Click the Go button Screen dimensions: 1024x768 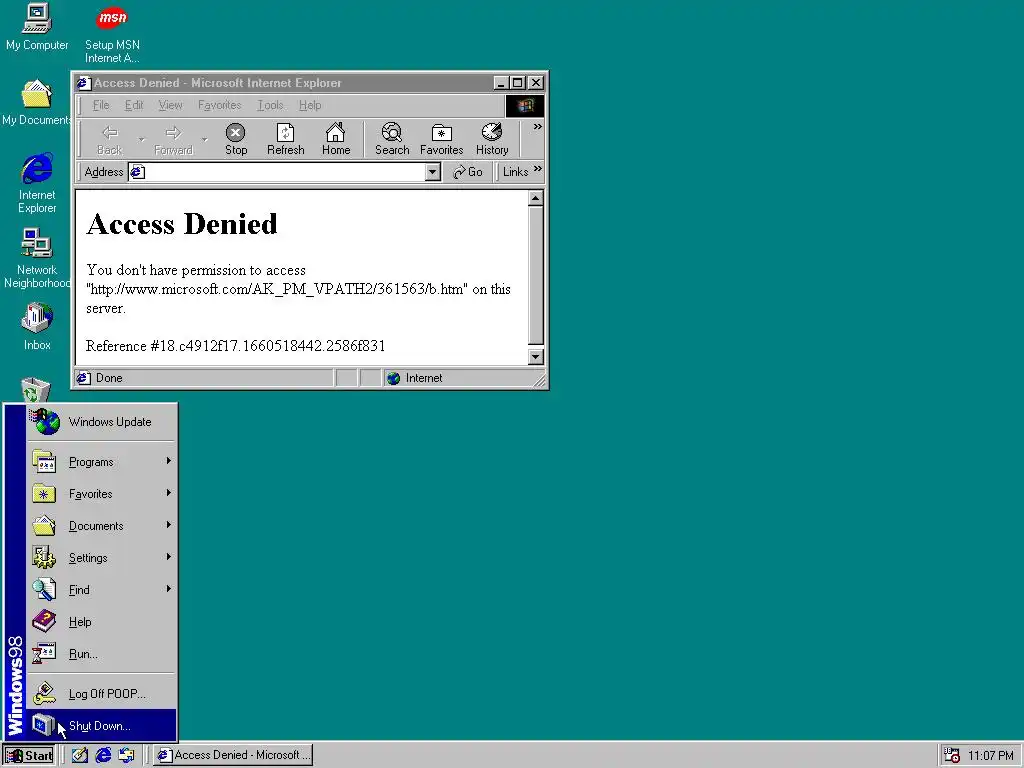tap(468, 172)
